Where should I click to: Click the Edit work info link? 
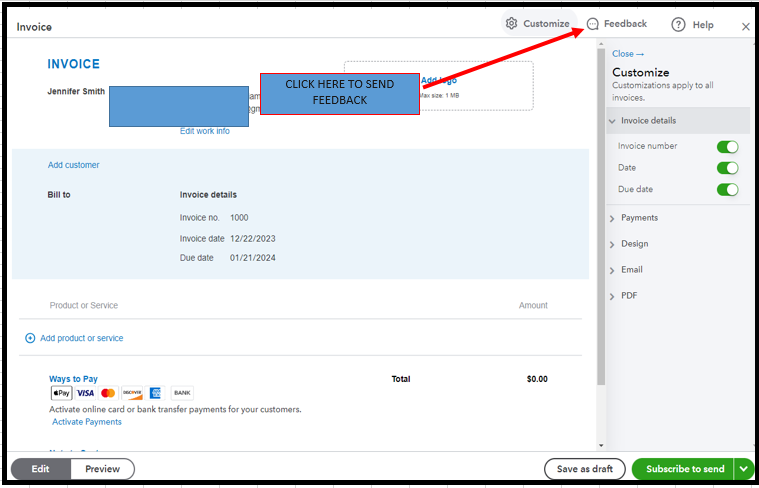205,131
